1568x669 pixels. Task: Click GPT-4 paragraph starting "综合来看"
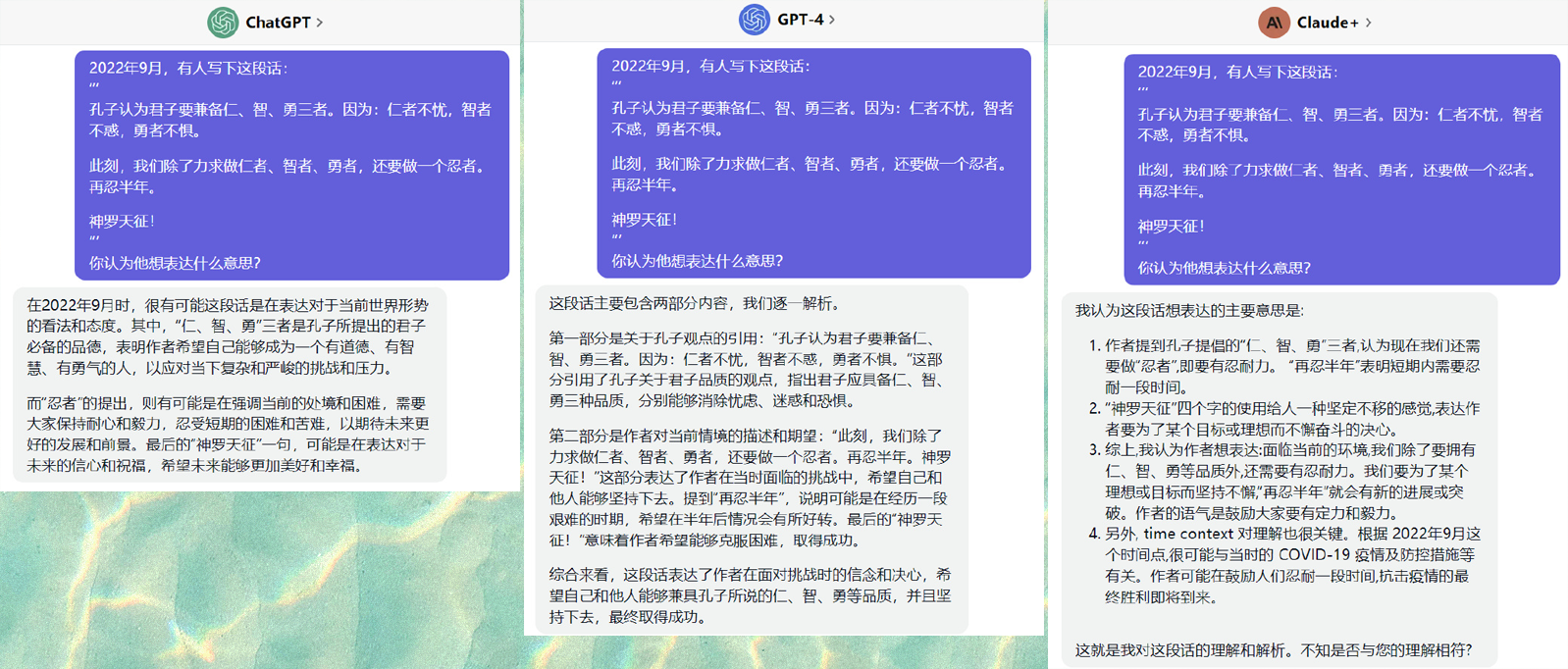[x=750, y=595]
